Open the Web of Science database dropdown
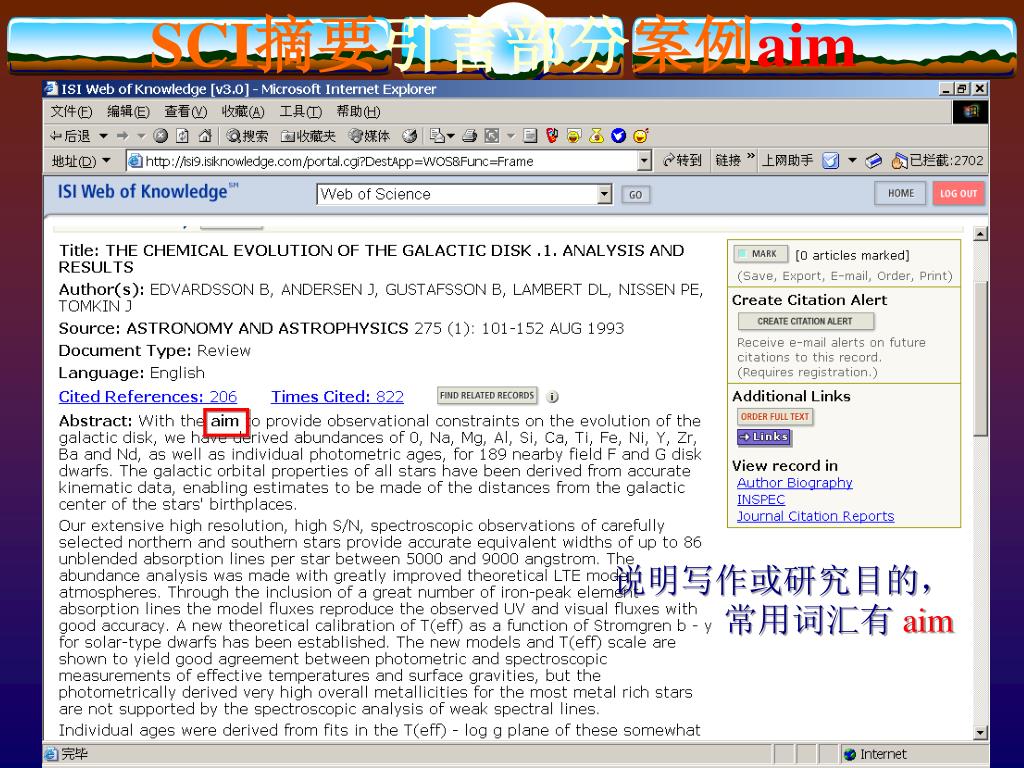 coord(605,194)
